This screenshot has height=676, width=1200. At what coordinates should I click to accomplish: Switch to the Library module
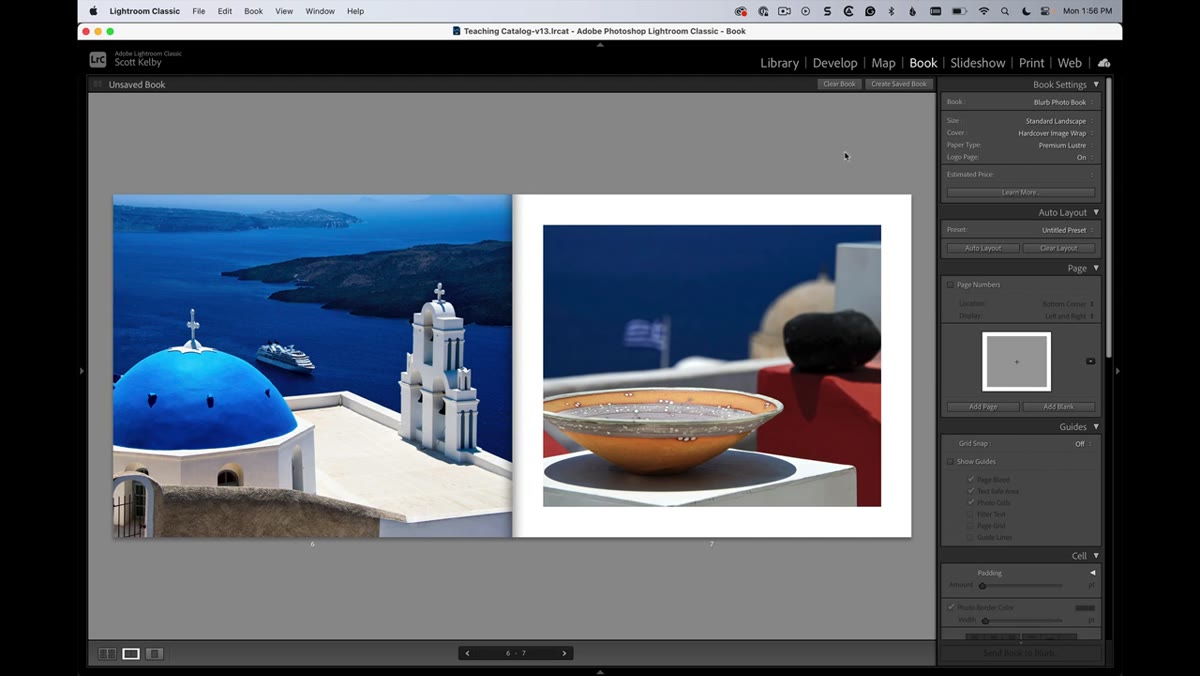[779, 63]
